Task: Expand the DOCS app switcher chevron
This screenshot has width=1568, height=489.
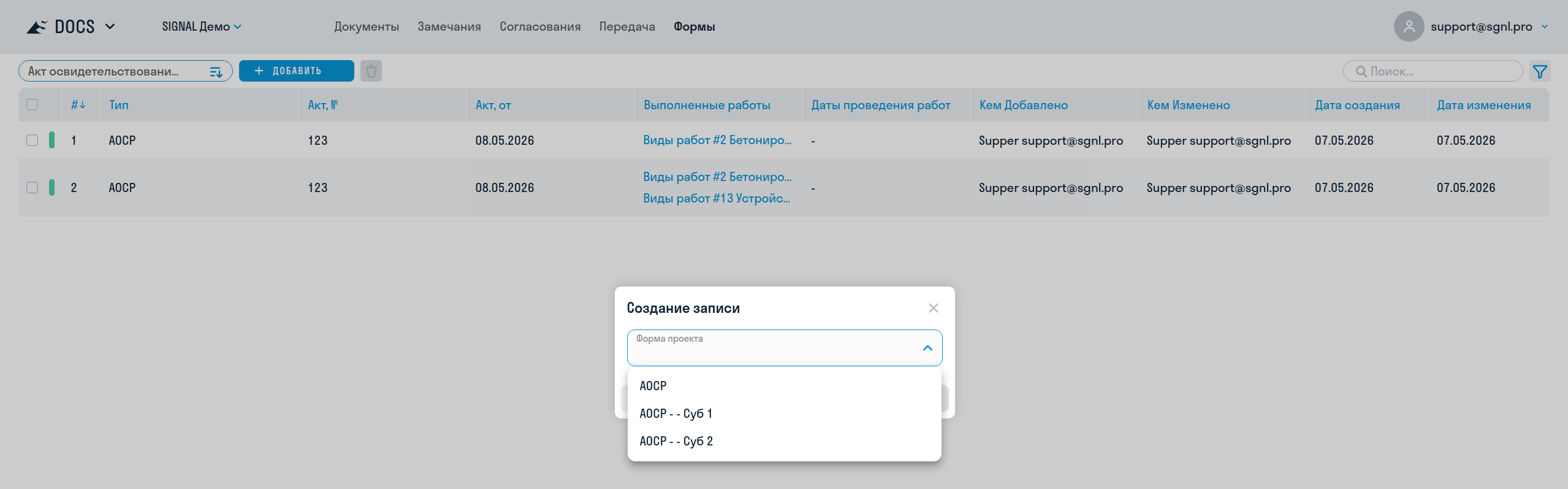Action: pyautogui.click(x=110, y=26)
